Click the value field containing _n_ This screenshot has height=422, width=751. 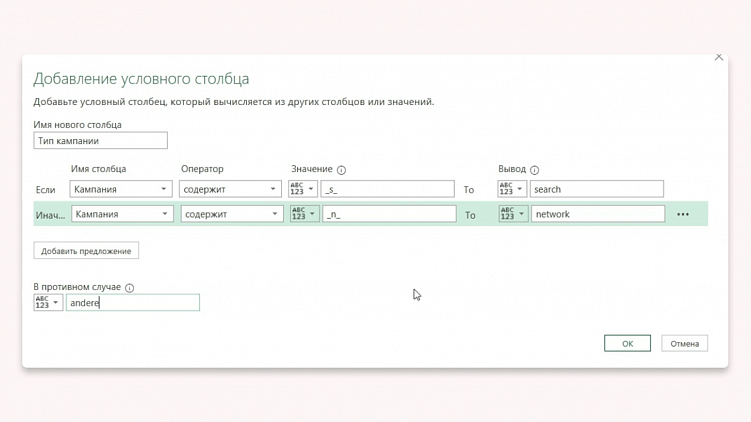click(389, 214)
